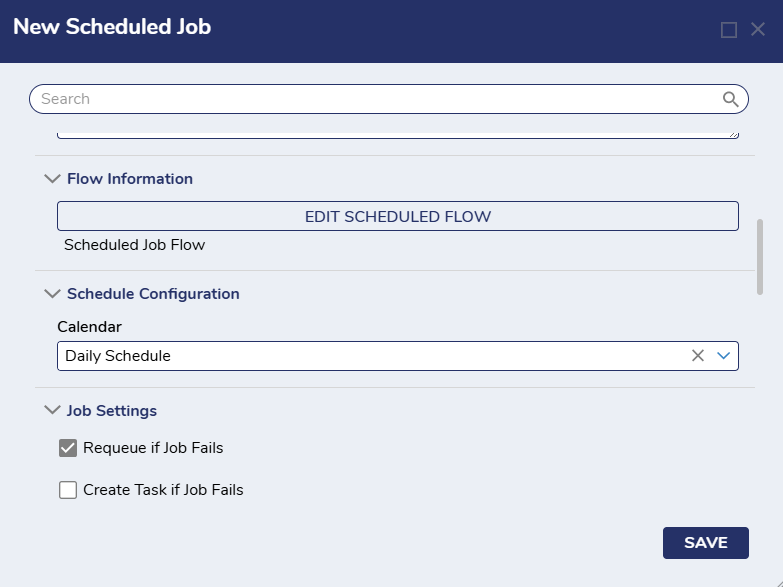This screenshot has height=587, width=783.
Task: Clear the Daily Schedule calendar selection
Action: [x=698, y=356]
